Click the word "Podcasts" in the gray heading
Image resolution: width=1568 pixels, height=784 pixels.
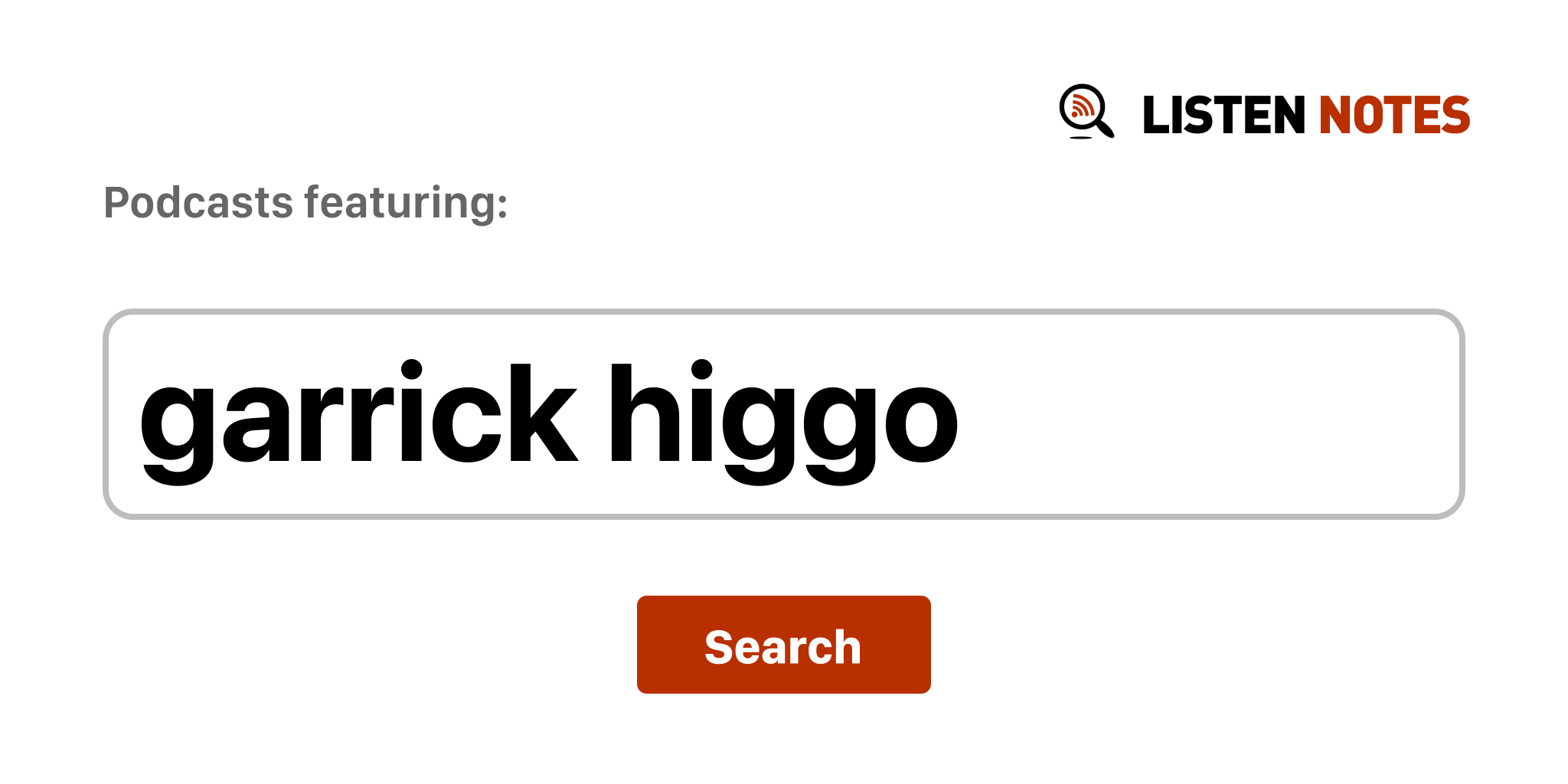pyautogui.click(x=199, y=203)
